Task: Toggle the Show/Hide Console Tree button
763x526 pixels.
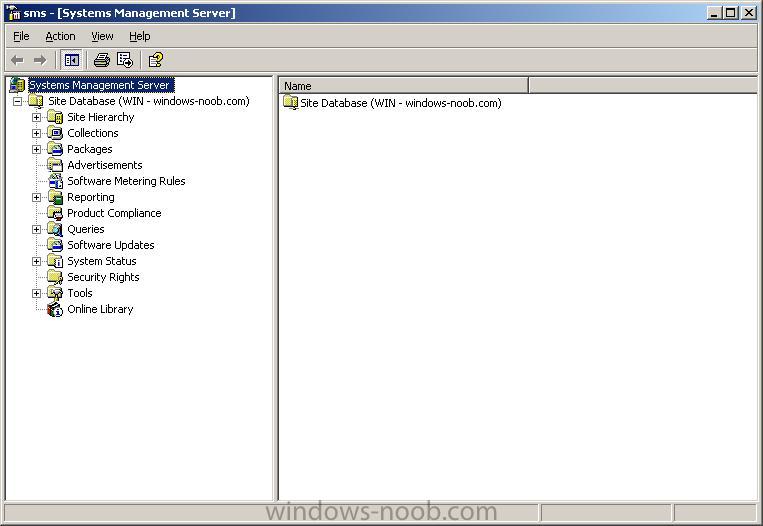Action: [x=72, y=60]
